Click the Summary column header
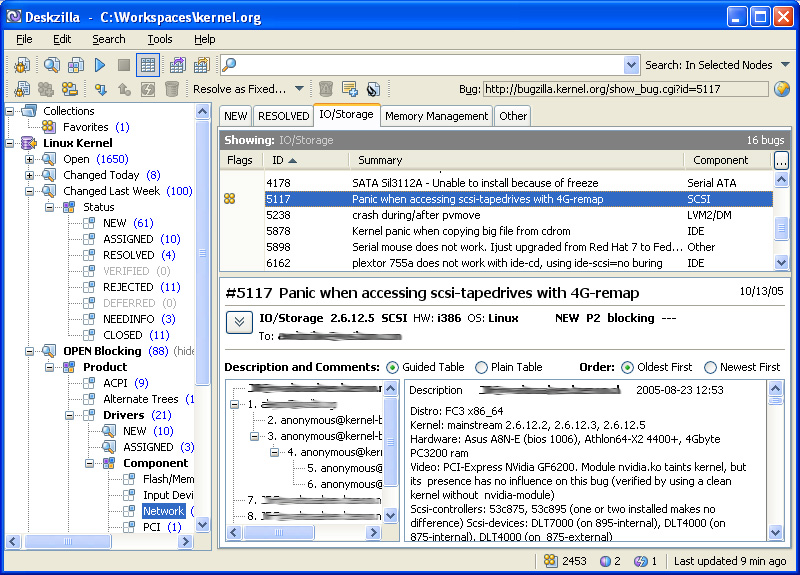 pos(516,160)
